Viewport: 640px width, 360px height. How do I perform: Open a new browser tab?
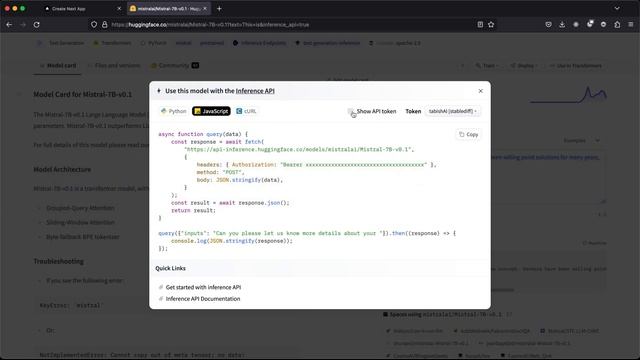[x=219, y=9]
